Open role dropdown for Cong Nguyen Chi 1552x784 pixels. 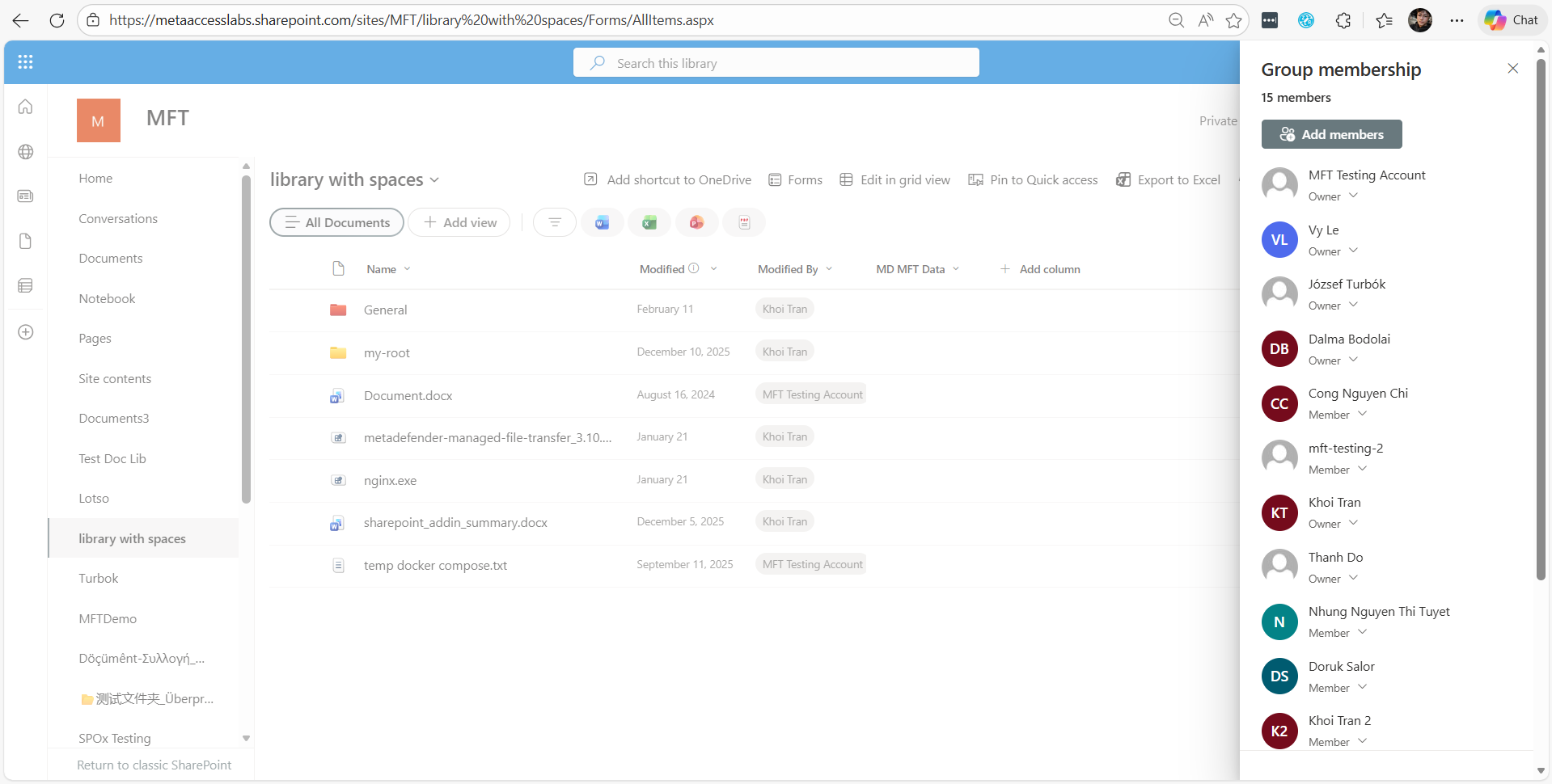pos(1362,415)
